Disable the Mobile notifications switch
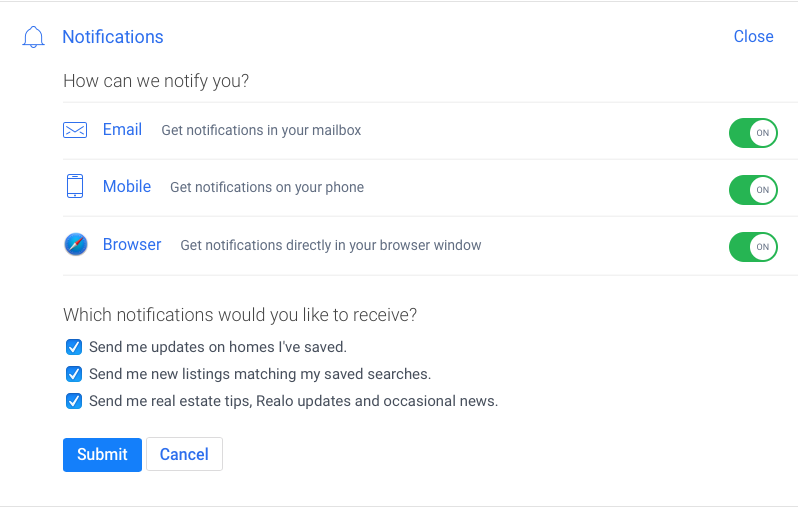Screen dimensions: 798x508 point(753,190)
